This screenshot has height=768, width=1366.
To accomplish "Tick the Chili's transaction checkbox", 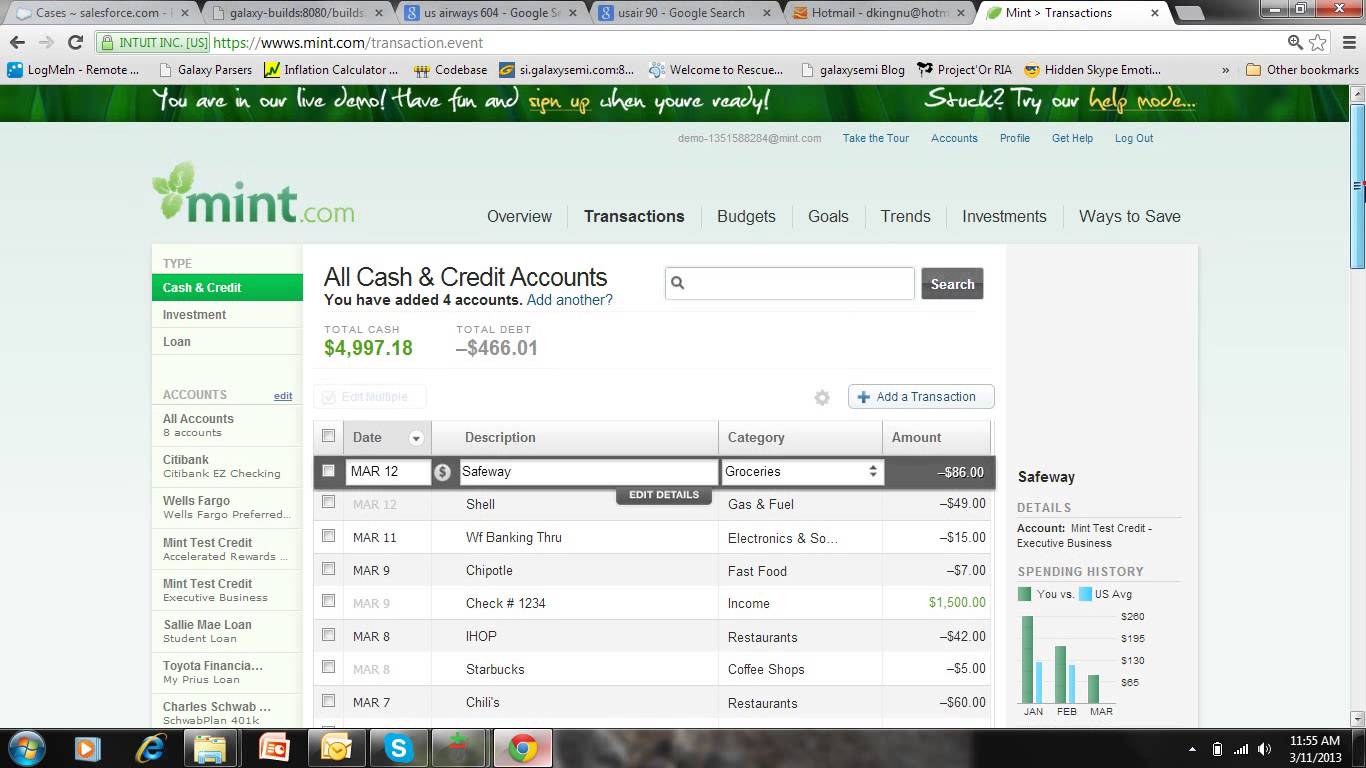I will (x=328, y=701).
